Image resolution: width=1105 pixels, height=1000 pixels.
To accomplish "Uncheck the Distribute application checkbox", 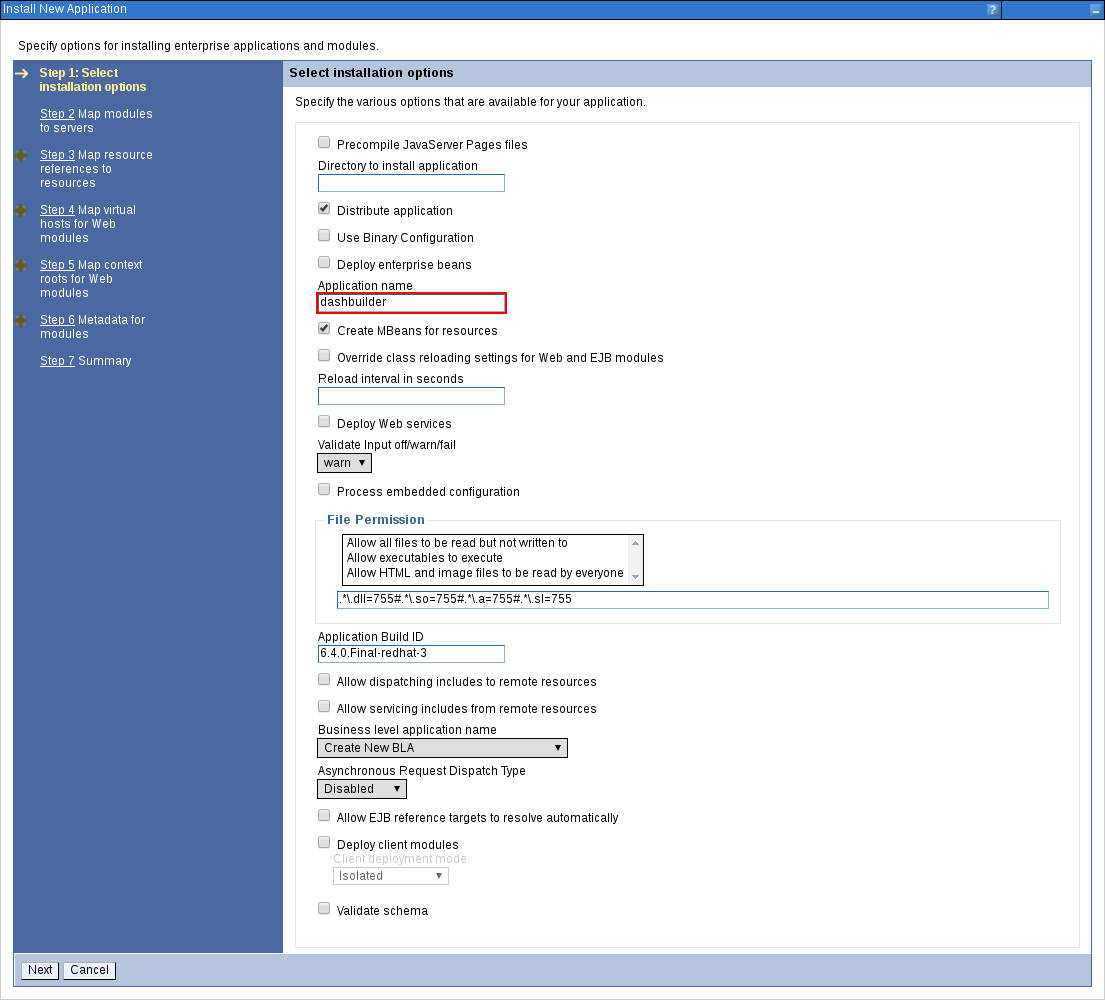I will tap(324, 209).
